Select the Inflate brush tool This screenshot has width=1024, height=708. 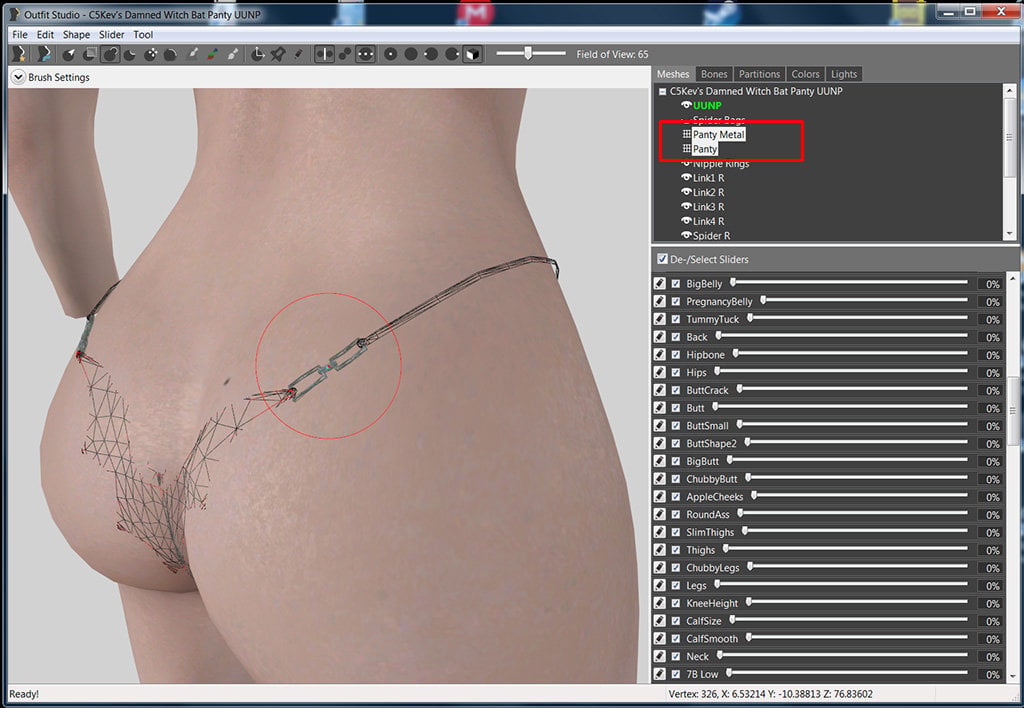[x=110, y=54]
